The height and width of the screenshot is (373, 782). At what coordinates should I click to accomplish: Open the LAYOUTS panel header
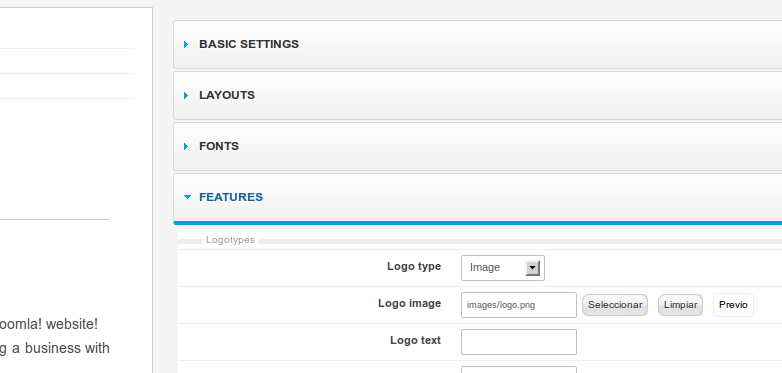pos(478,95)
